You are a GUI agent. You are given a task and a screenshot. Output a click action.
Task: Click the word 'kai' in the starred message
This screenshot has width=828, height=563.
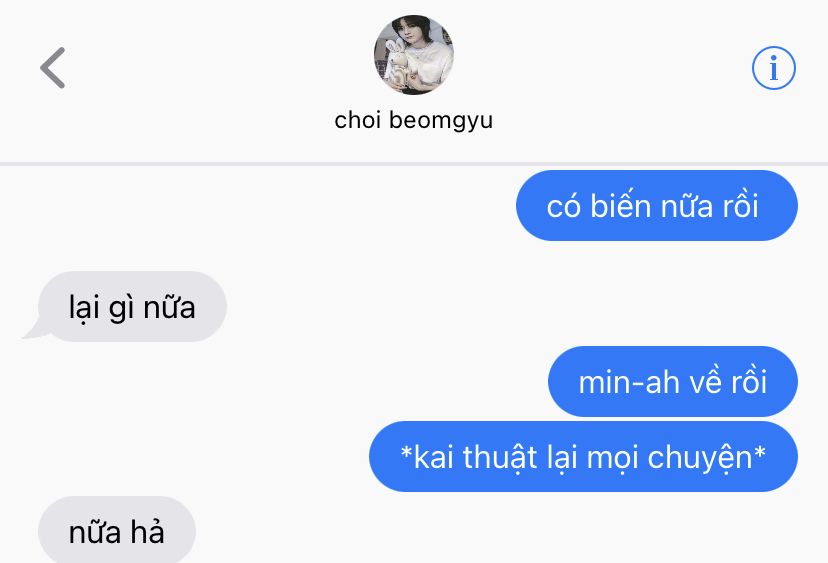pyautogui.click(x=433, y=457)
